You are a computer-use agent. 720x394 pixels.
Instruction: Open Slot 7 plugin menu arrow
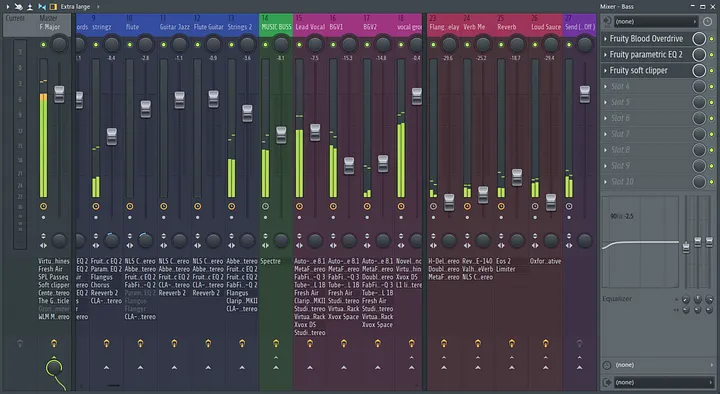[x=605, y=134]
